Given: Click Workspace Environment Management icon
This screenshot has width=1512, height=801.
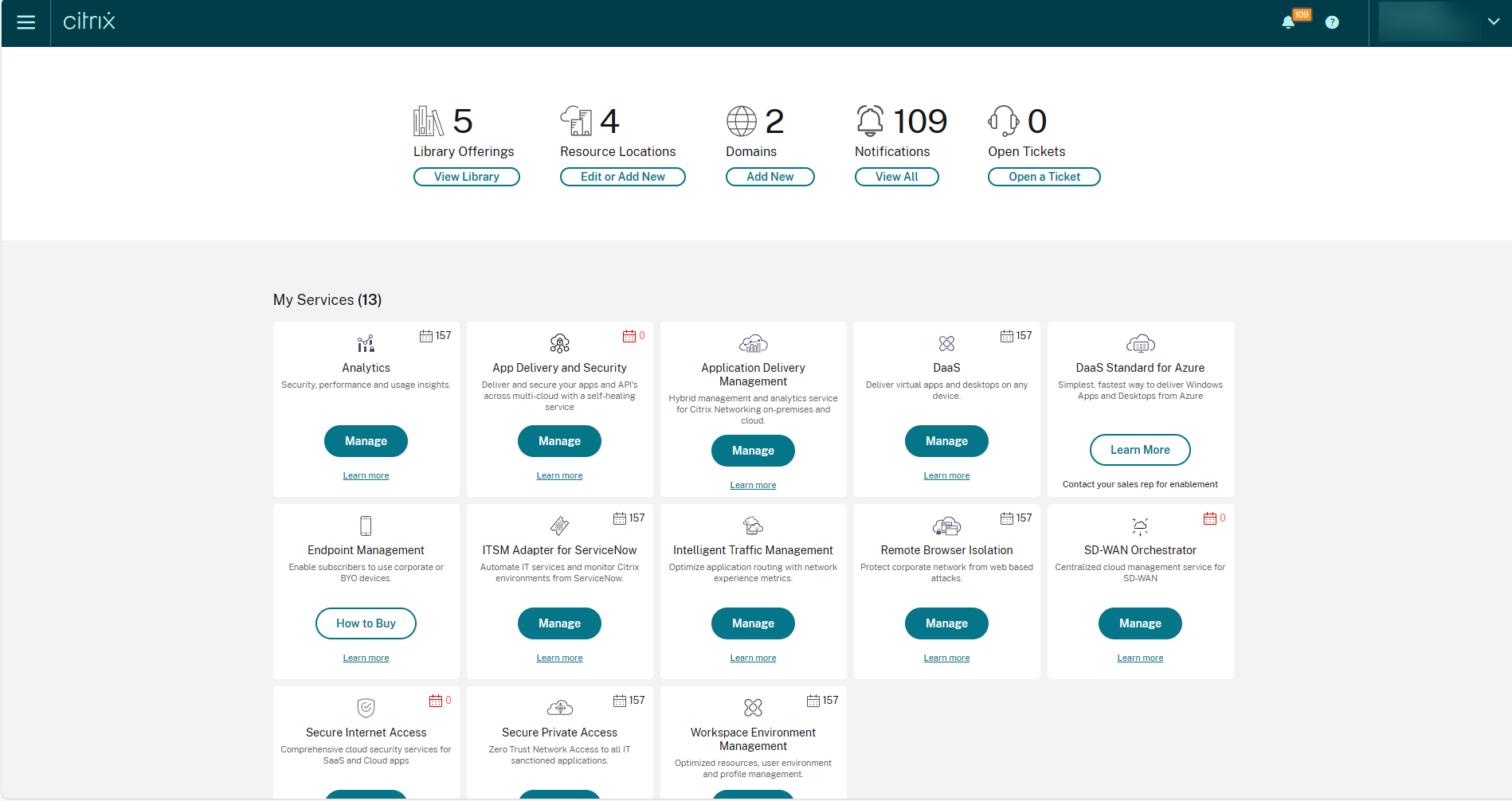Looking at the screenshot, I should tap(754, 708).
